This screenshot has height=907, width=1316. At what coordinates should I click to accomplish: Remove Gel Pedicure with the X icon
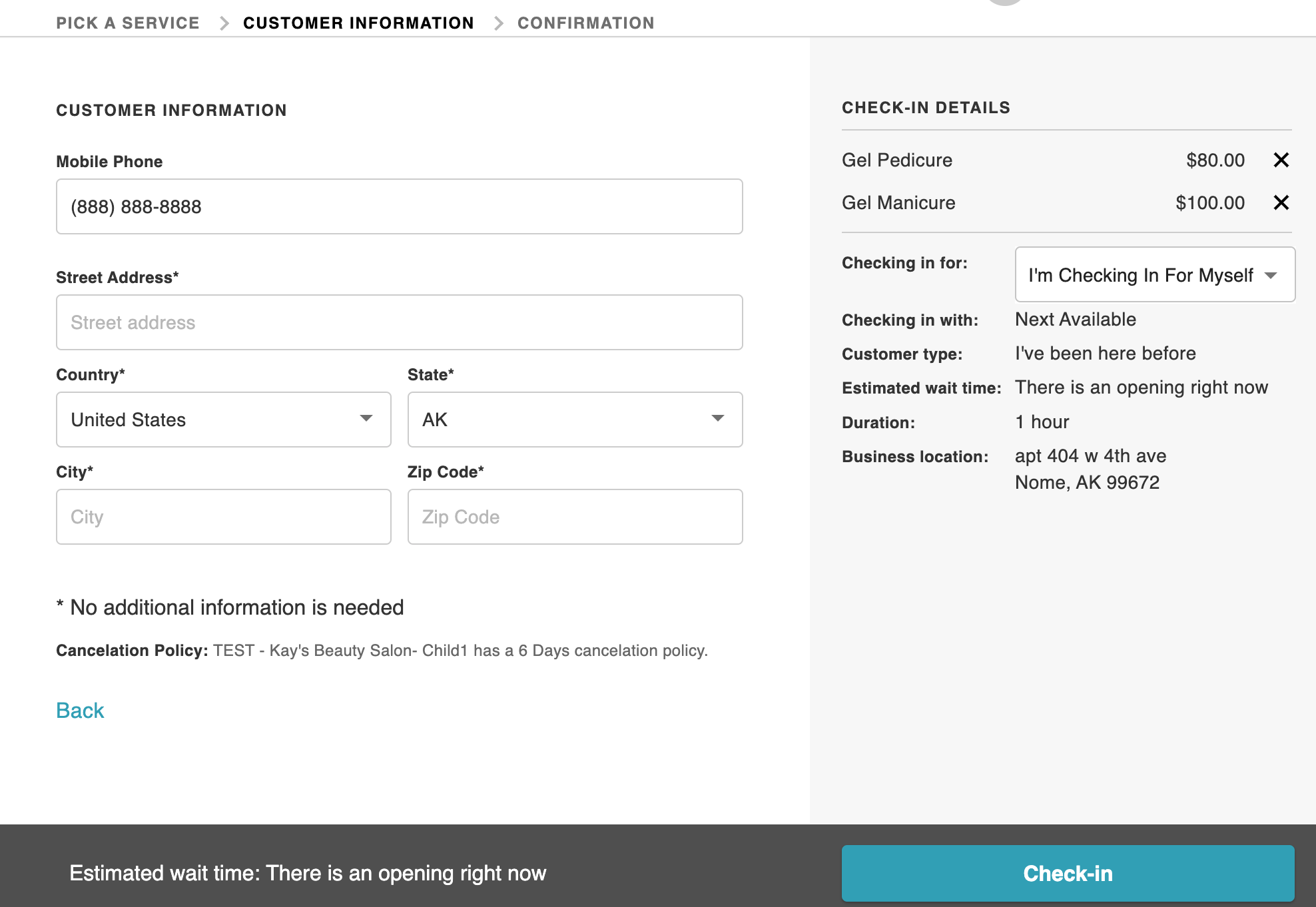1281,160
